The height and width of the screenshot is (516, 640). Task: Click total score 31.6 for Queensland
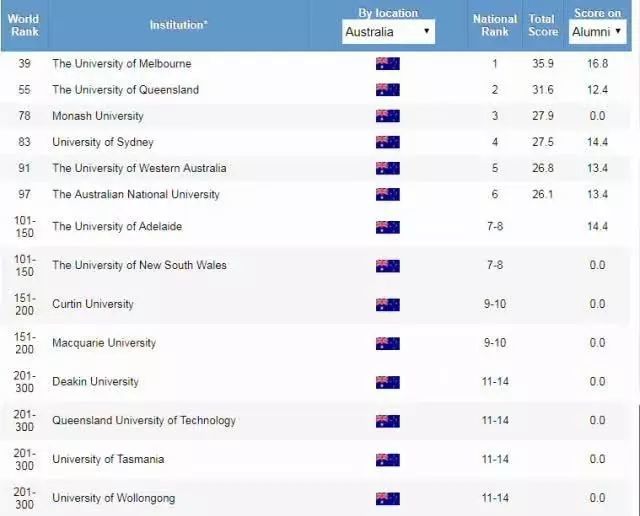pyautogui.click(x=543, y=90)
